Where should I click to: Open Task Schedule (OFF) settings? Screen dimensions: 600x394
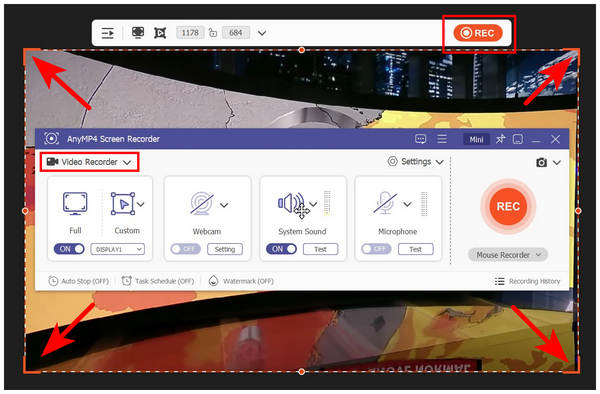click(x=158, y=281)
